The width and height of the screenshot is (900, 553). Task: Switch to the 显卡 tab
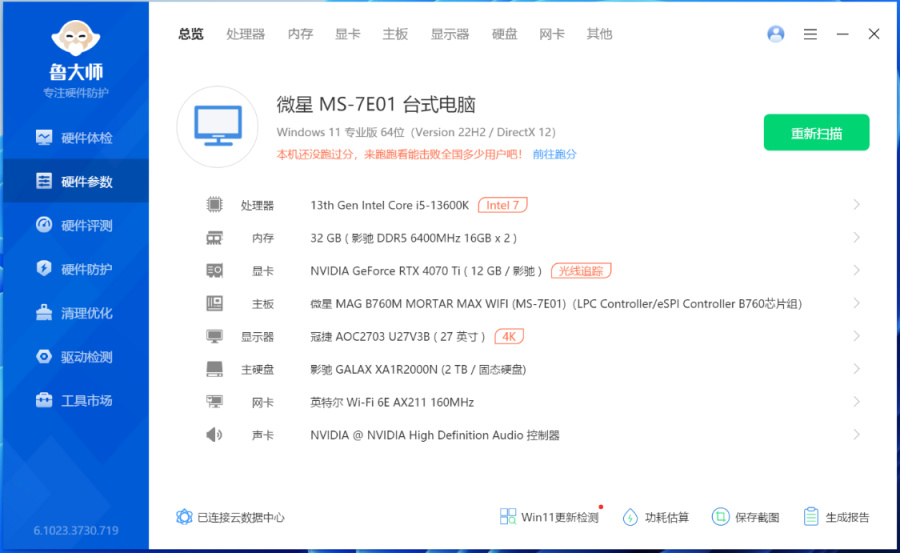coord(347,34)
